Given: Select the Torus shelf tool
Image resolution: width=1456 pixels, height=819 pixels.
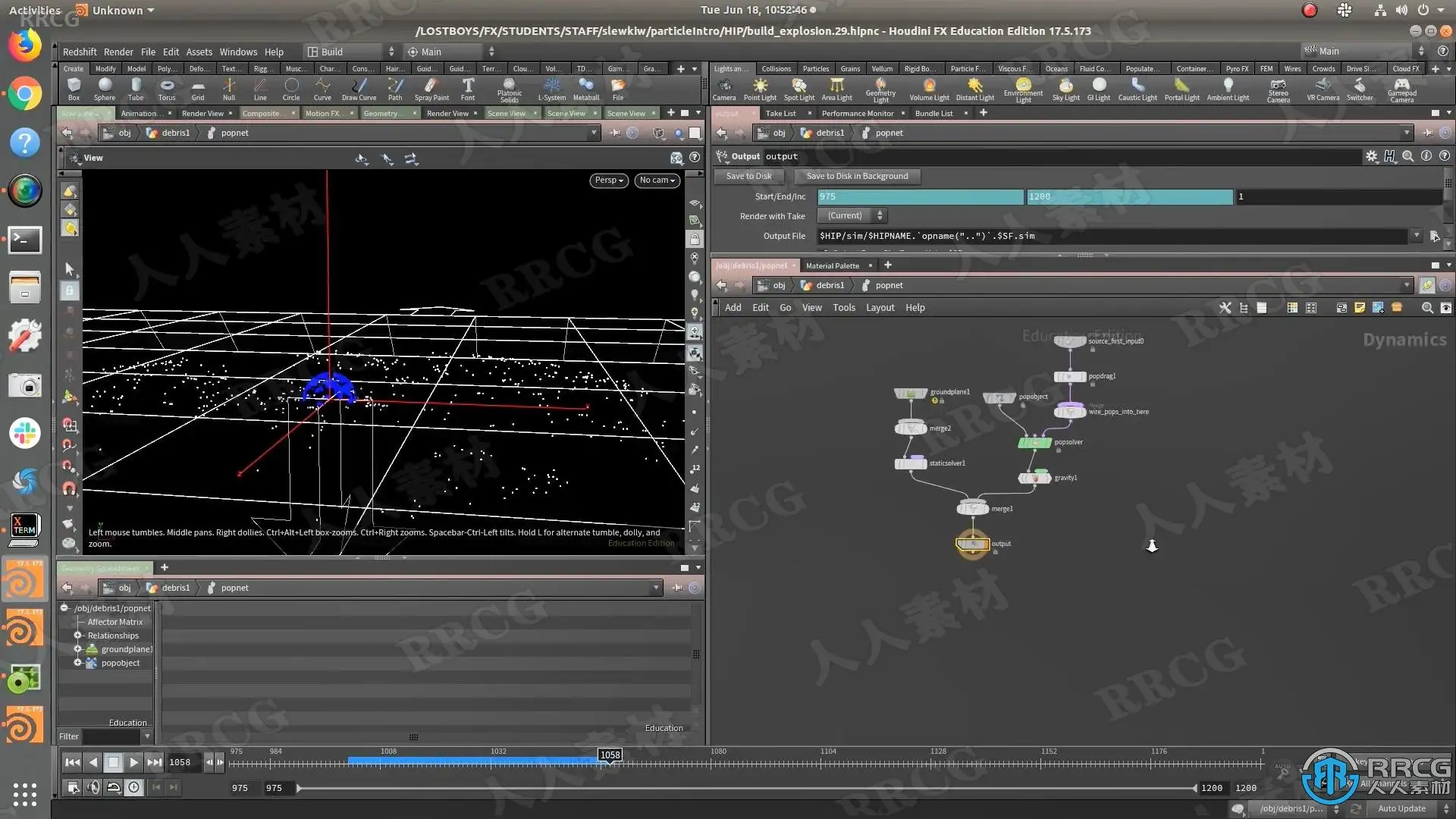Looking at the screenshot, I should coord(167,89).
